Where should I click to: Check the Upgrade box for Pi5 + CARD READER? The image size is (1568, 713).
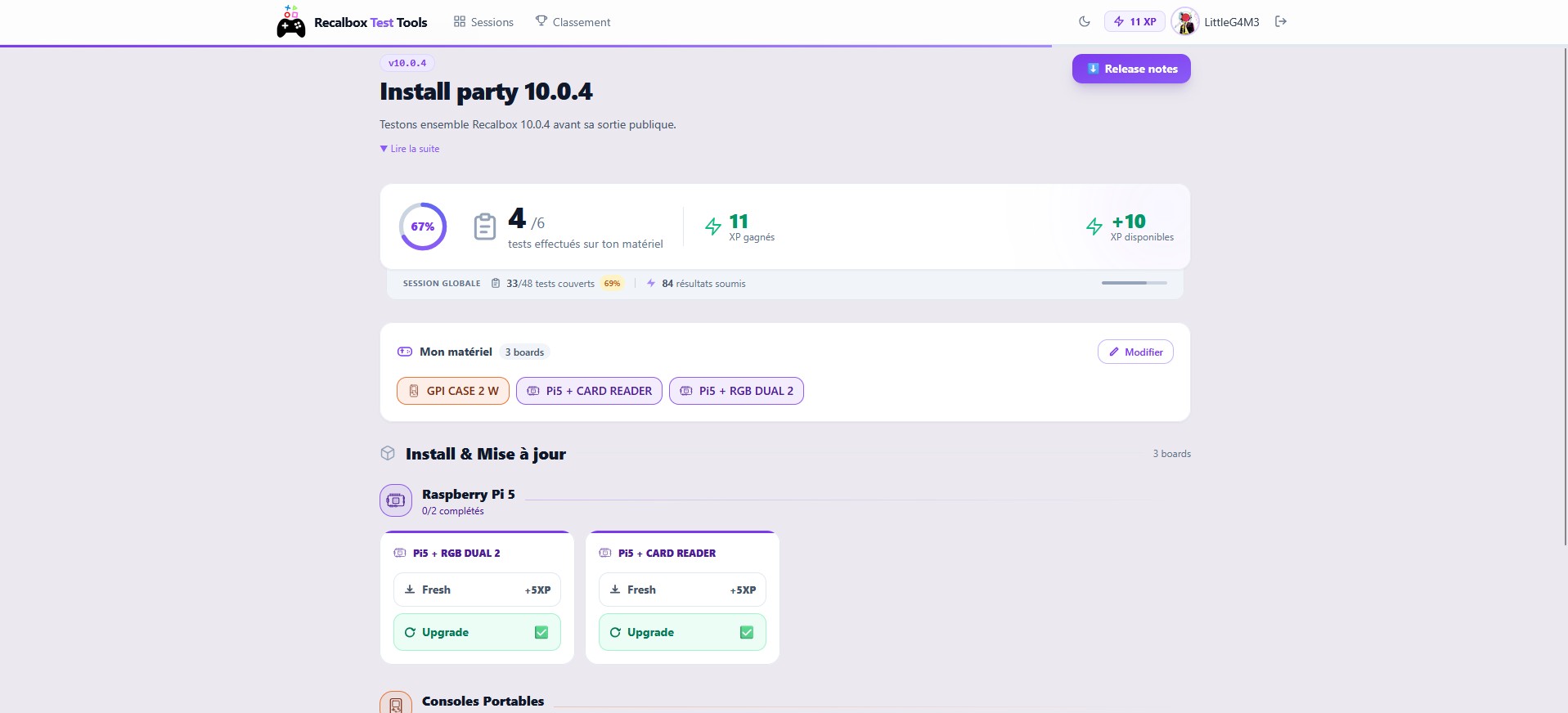point(747,632)
